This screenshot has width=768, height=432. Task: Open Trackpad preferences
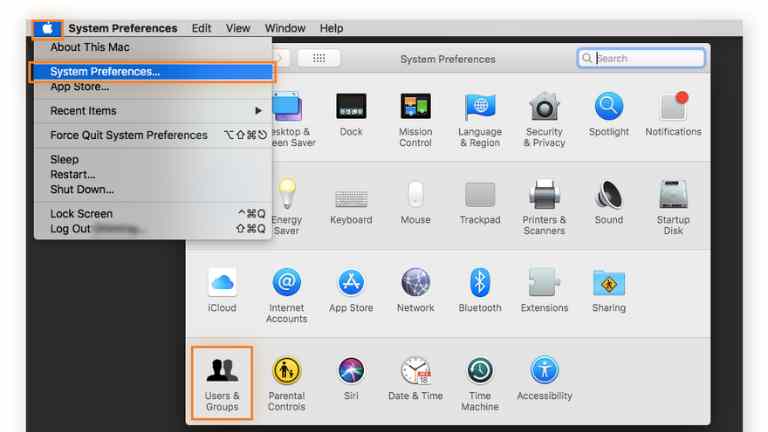click(480, 203)
